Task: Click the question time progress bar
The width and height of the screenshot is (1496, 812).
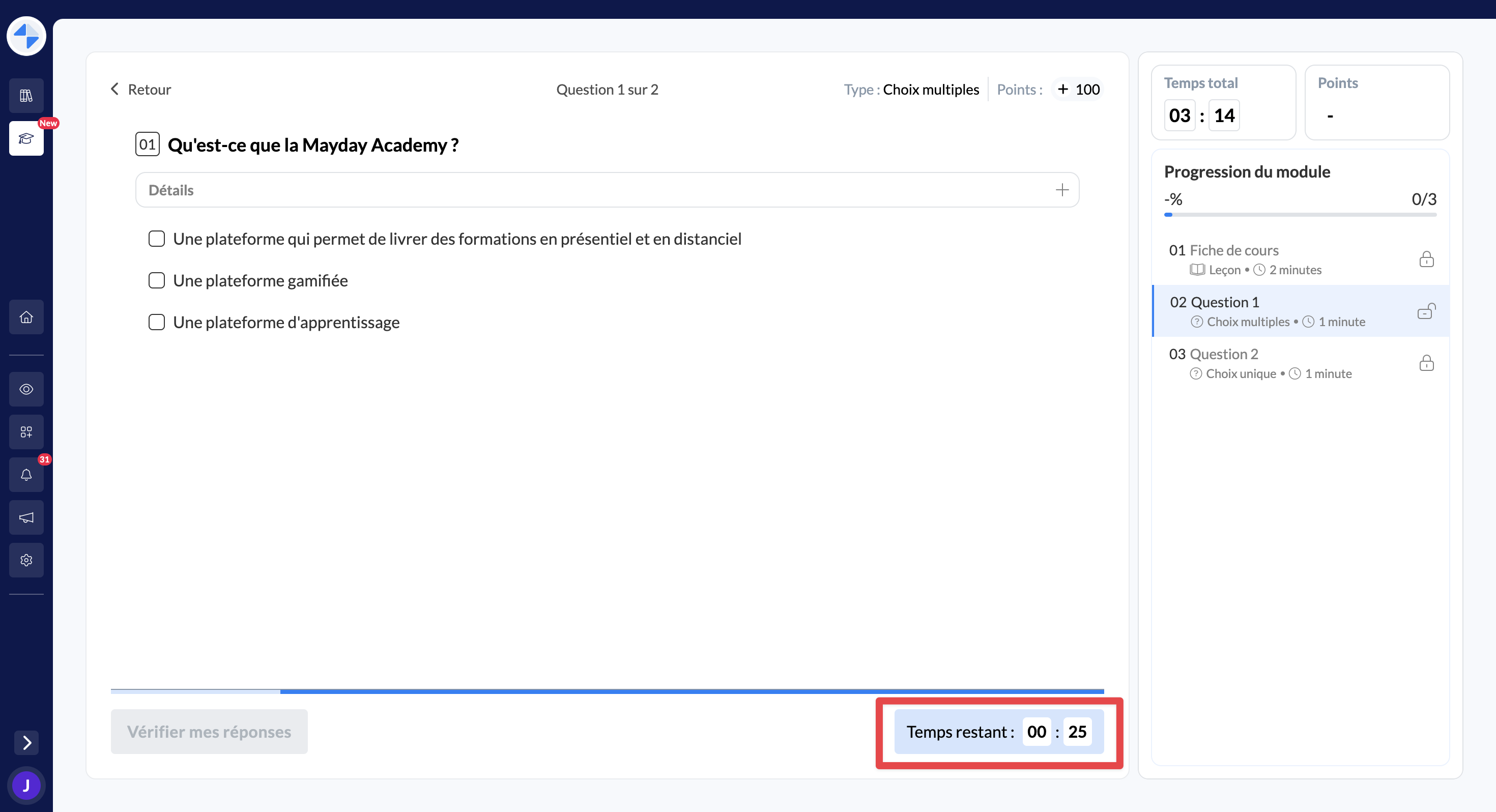Action: [x=607, y=691]
